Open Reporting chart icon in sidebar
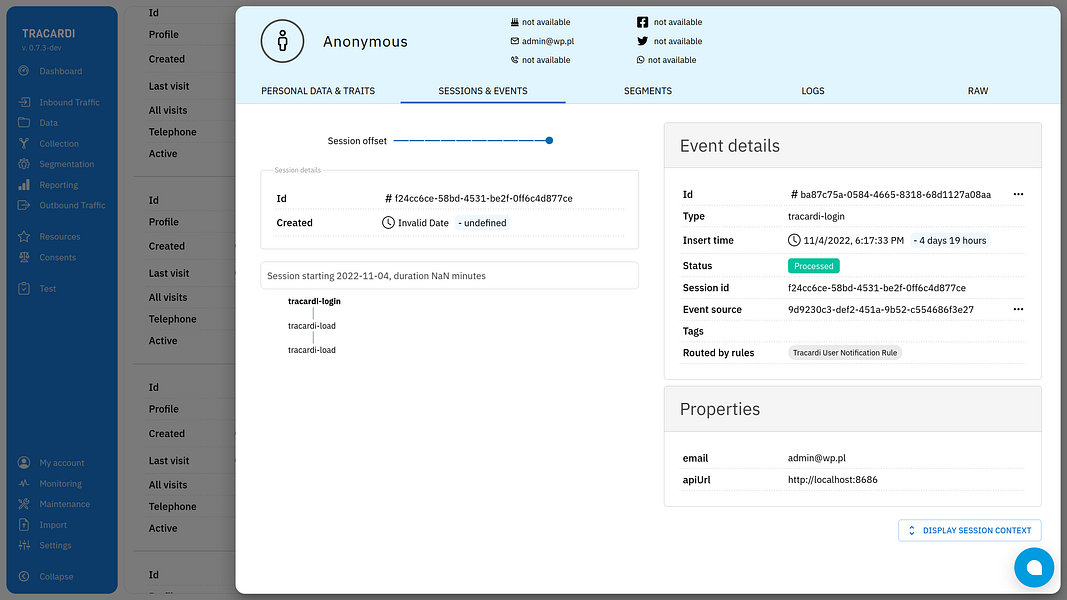 point(24,184)
